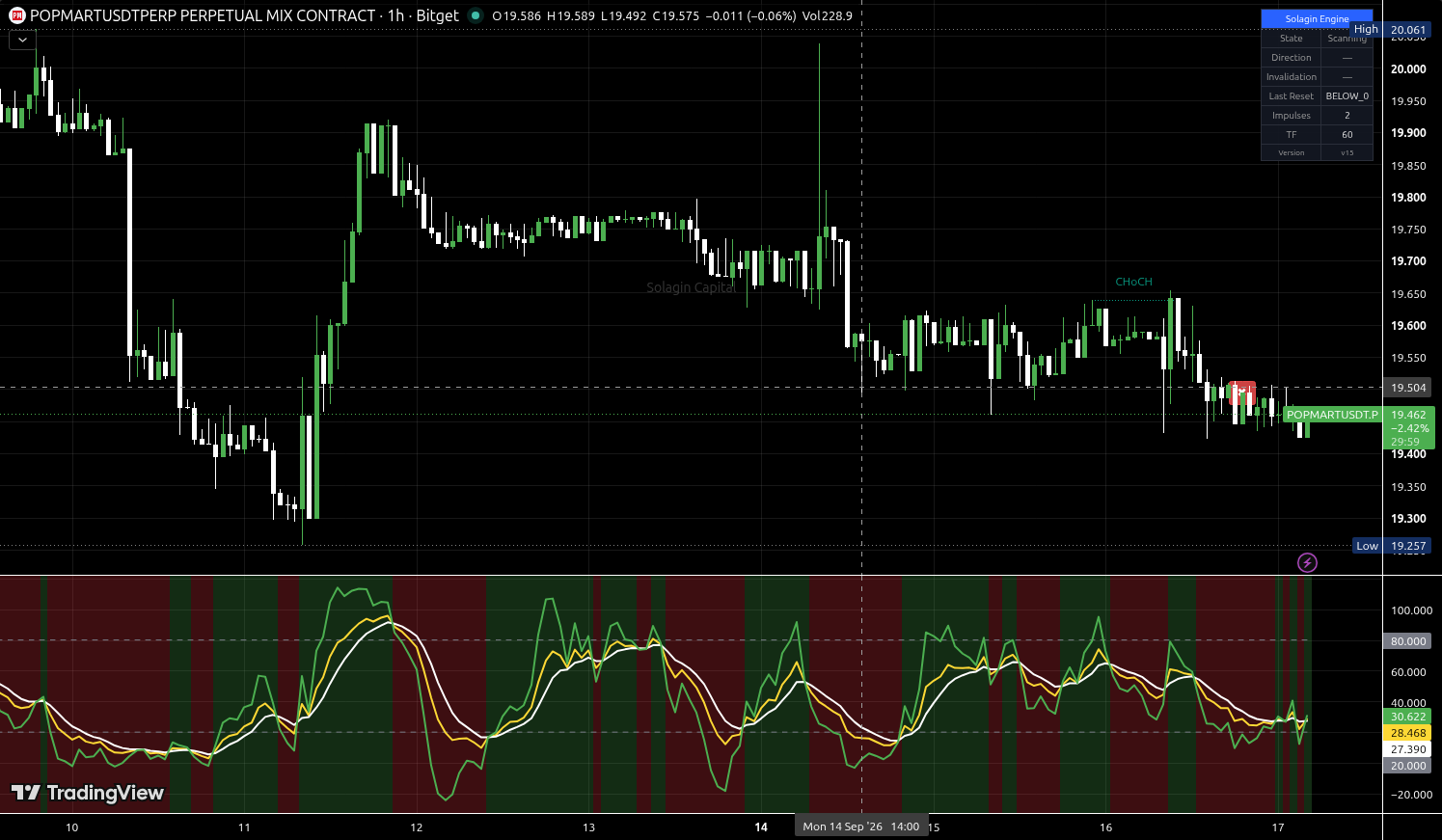Click the Pop Mart symbol logo icon
The image size is (1442, 840).
click(x=16, y=15)
